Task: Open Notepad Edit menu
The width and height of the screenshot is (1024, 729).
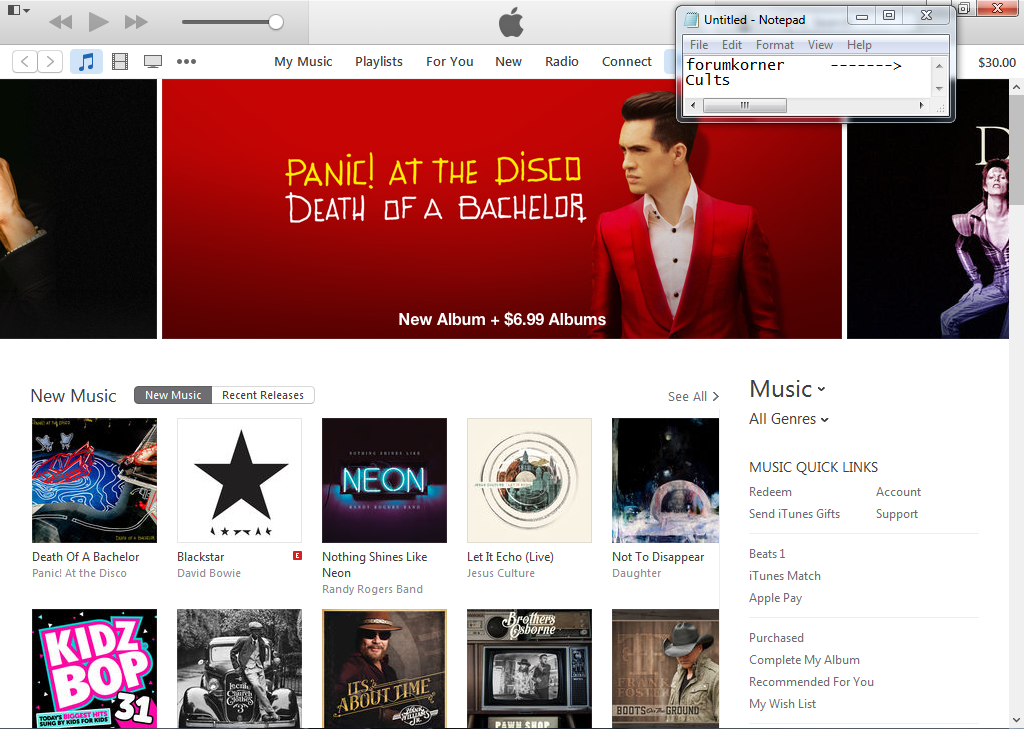Action: [731, 44]
